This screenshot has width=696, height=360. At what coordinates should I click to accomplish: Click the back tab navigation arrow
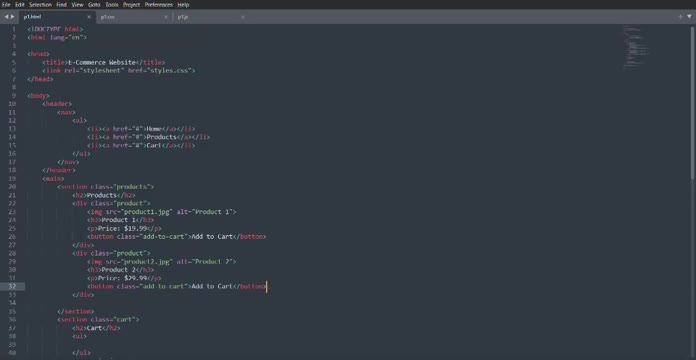click(7, 17)
